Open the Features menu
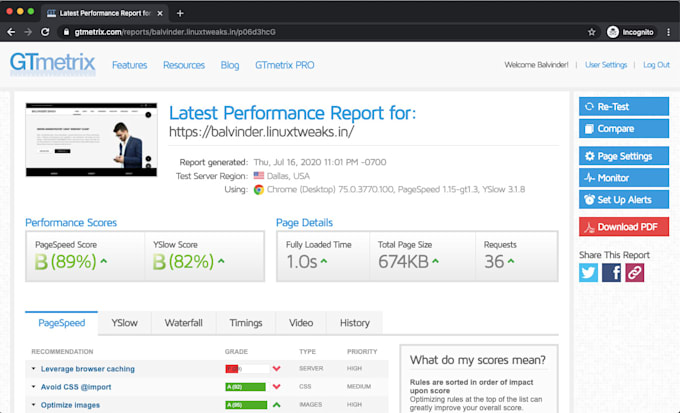Screen dimensions: 680x413 130,65
